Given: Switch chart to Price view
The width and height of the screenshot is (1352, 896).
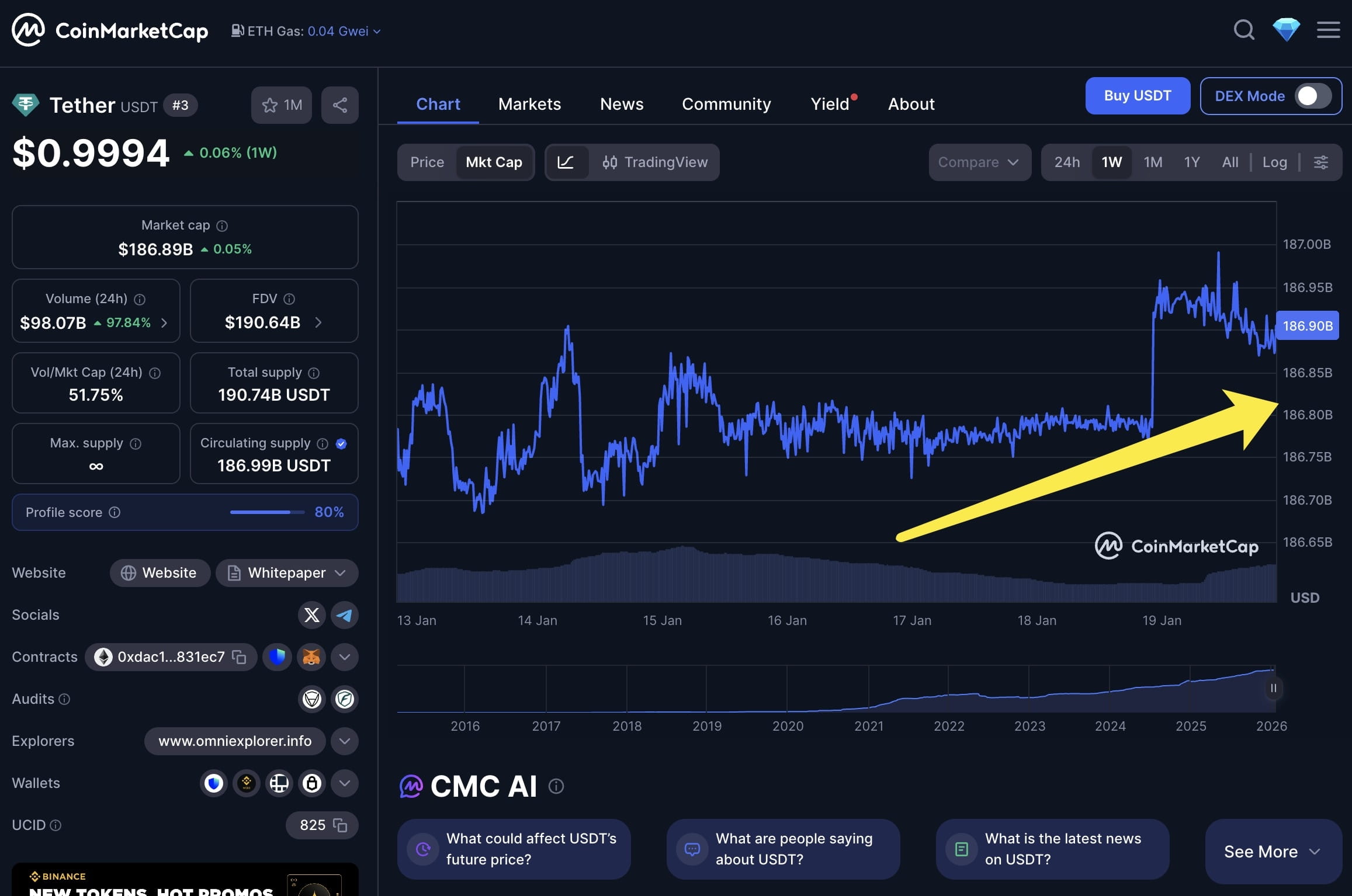Looking at the screenshot, I should pyautogui.click(x=427, y=162).
